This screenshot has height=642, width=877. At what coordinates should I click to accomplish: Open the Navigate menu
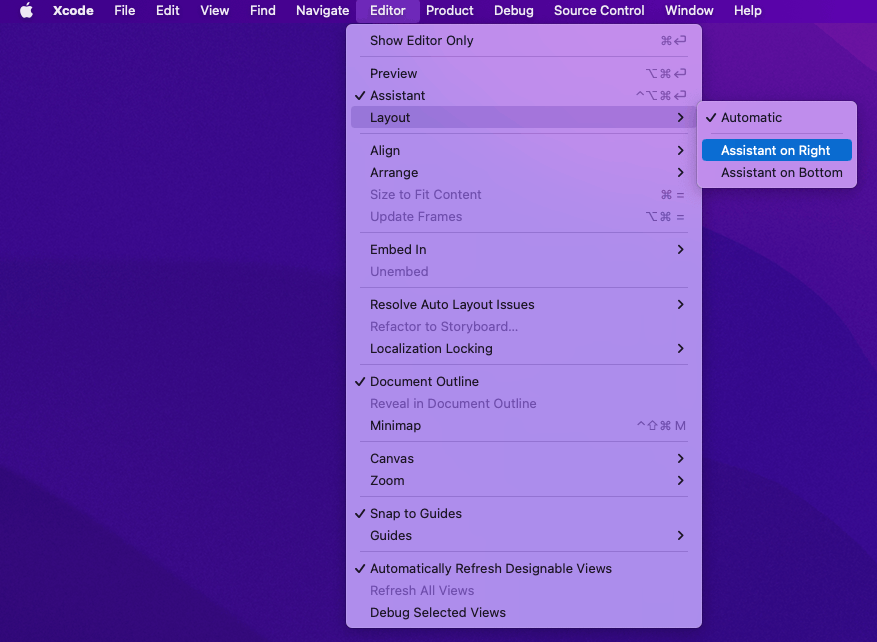click(x=323, y=11)
